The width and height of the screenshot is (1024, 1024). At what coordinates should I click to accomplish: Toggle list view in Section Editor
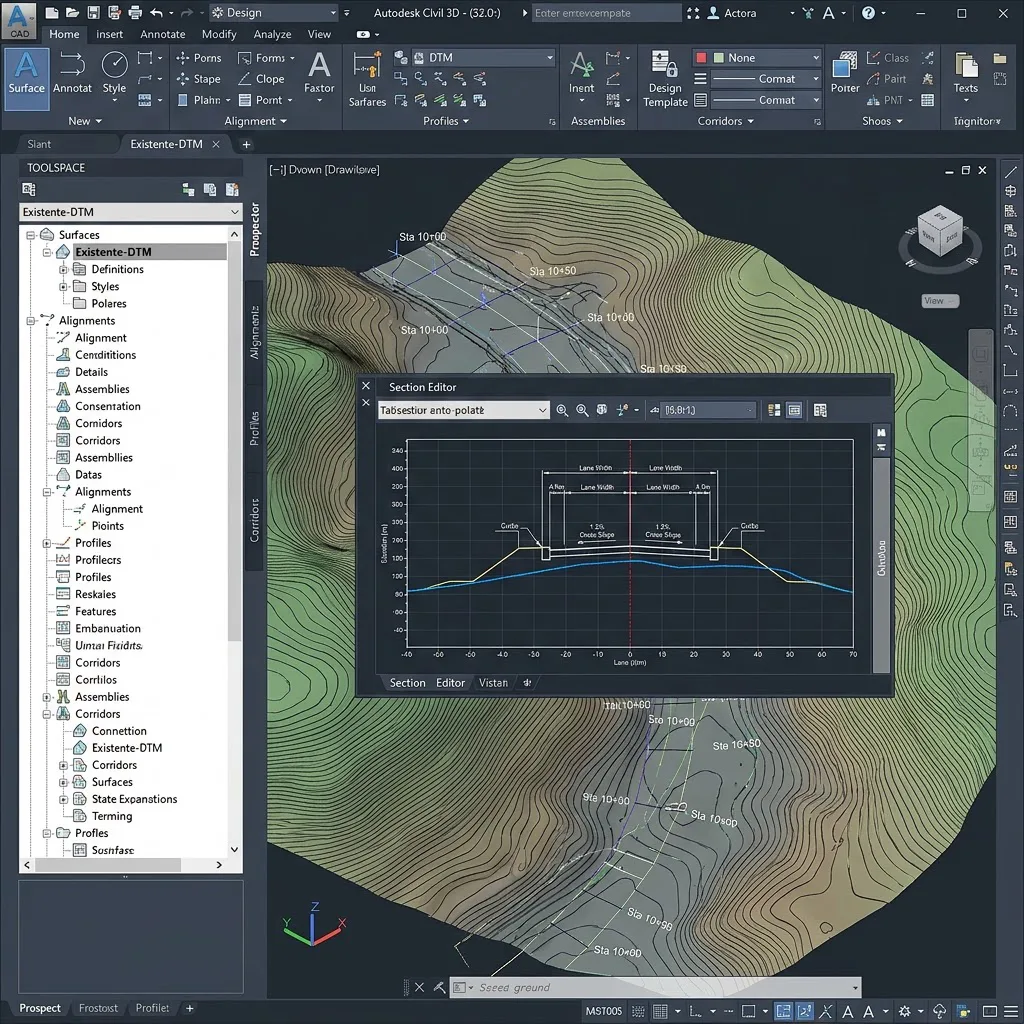pos(774,410)
